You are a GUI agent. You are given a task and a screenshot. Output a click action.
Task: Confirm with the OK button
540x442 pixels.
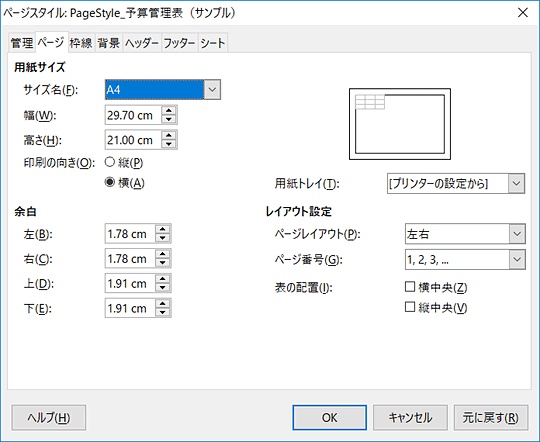(330, 418)
